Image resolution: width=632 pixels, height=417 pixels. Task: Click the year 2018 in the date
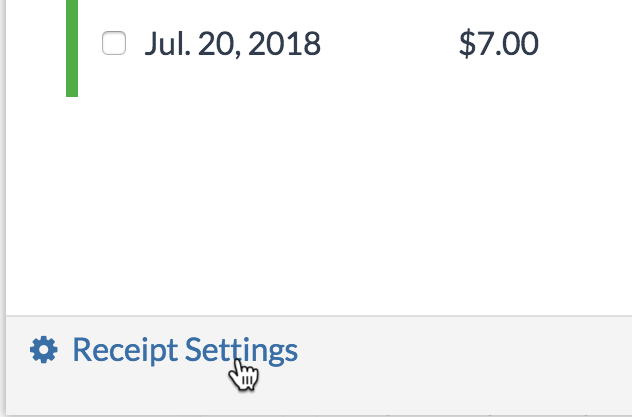point(284,44)
